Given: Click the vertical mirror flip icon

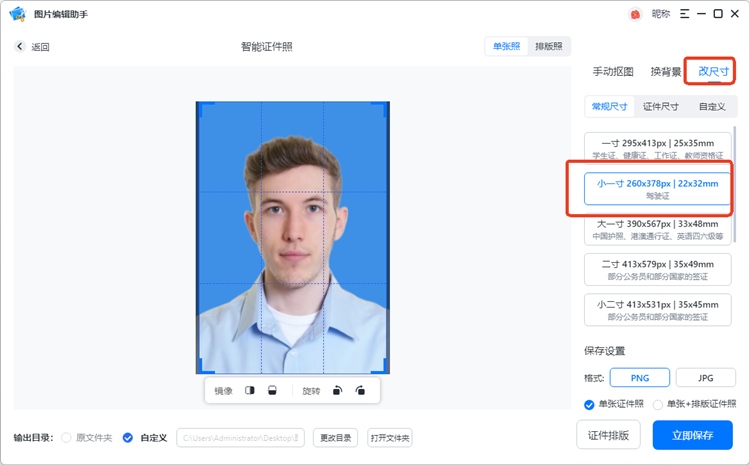Looking at the screenshot, I should 272,390.
